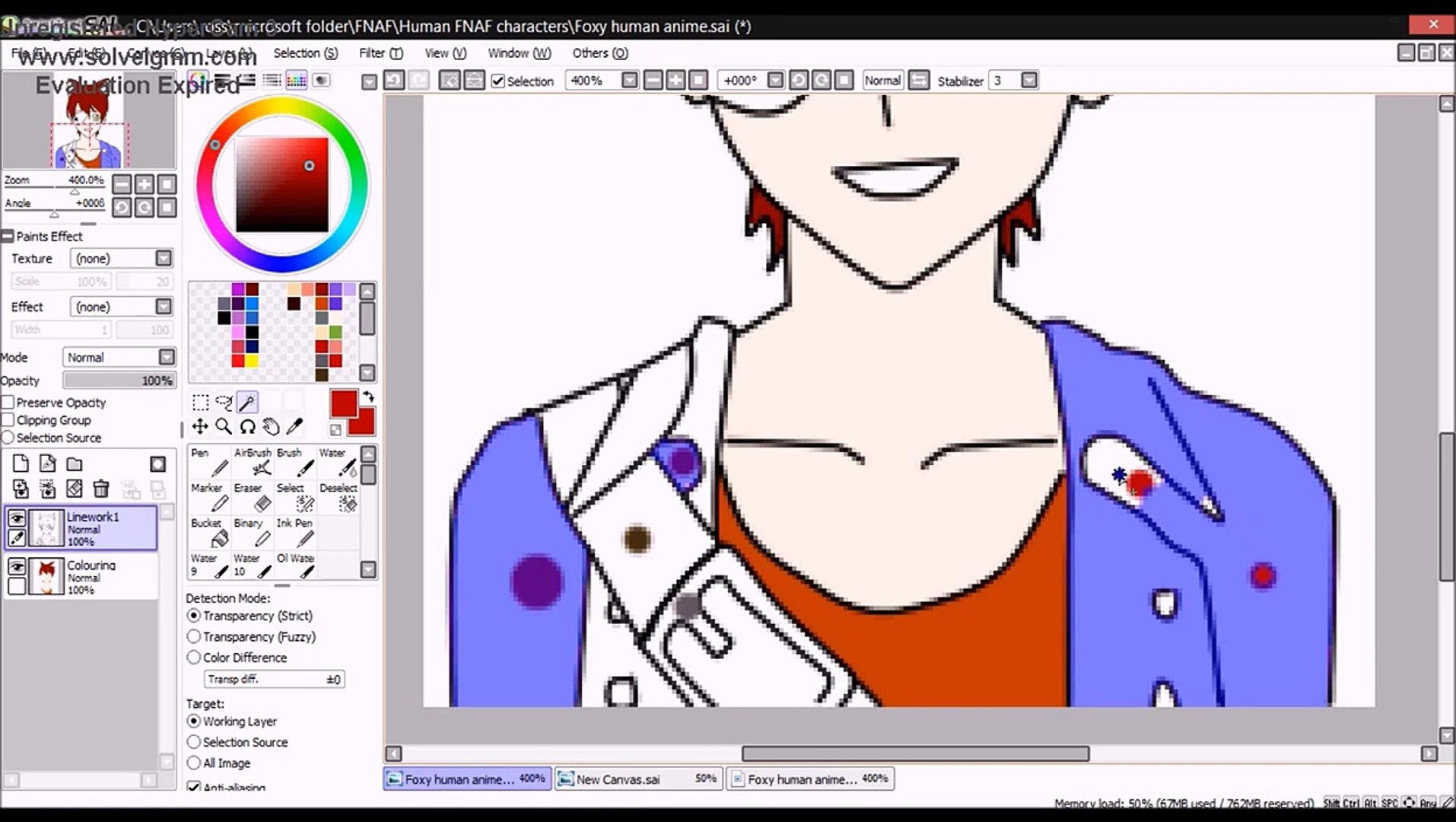Set the Target to All Image
This screenshot has height=822, width=1456.
click(x=194, y=763)
